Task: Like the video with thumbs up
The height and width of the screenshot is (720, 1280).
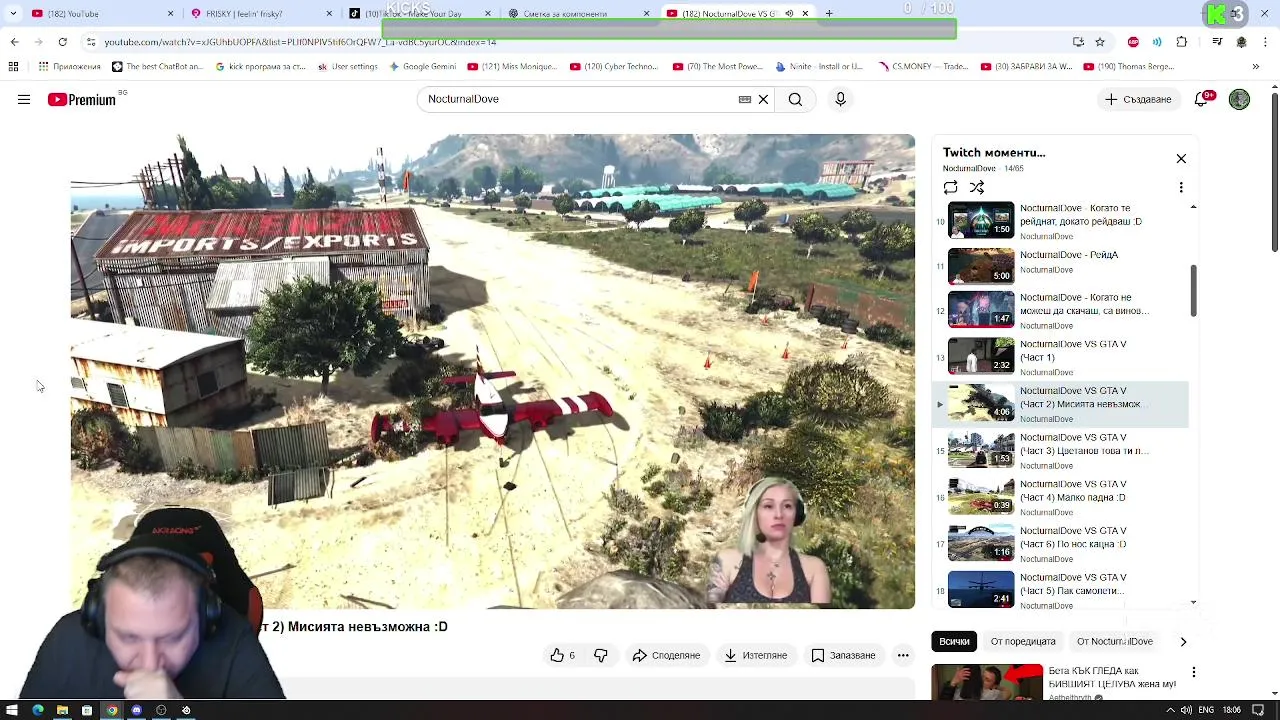Action: click(x=563, y=655)
